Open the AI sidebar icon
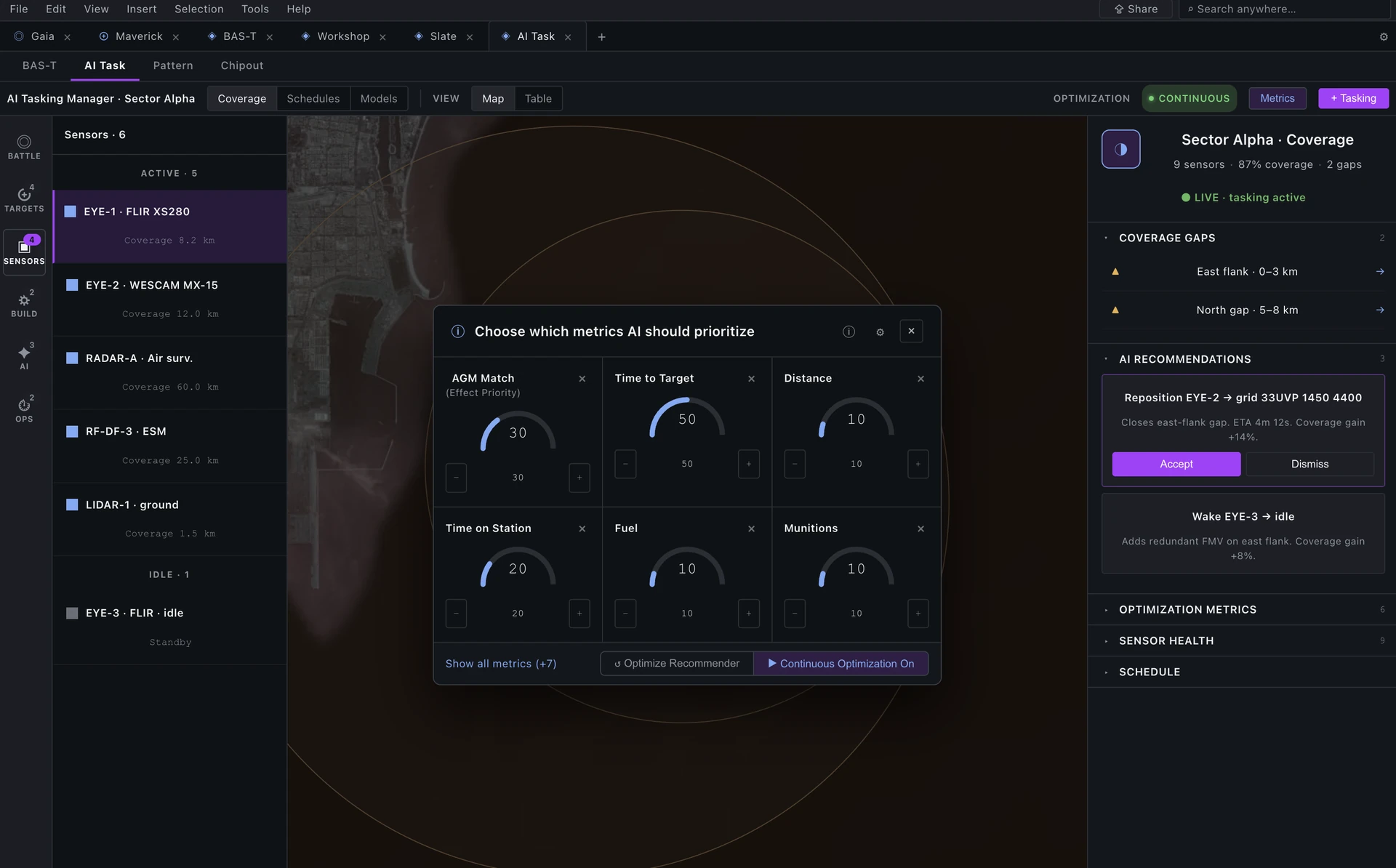 pyautogui.click(x=24, y=358)
